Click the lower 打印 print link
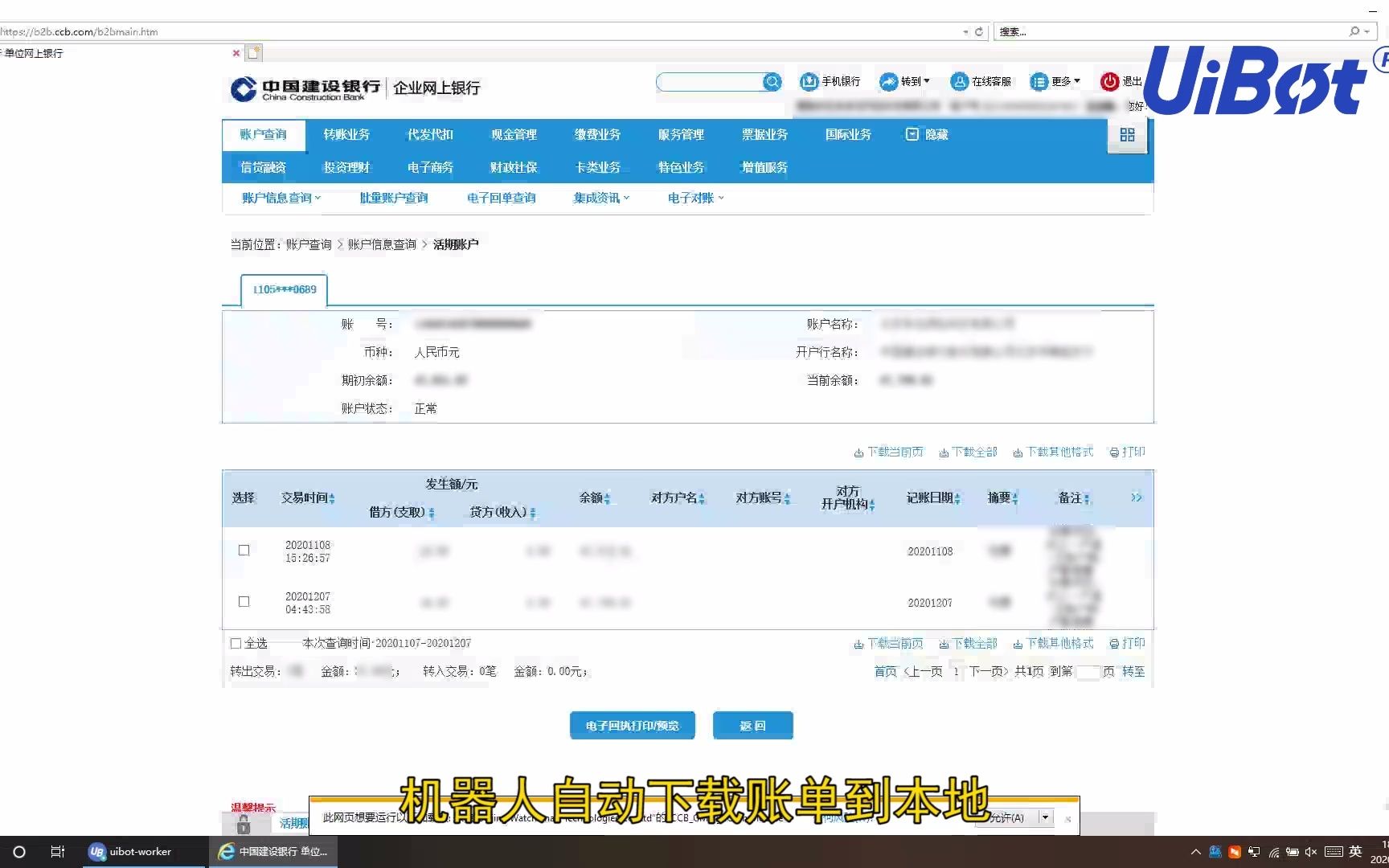 tap(1127, 644)
